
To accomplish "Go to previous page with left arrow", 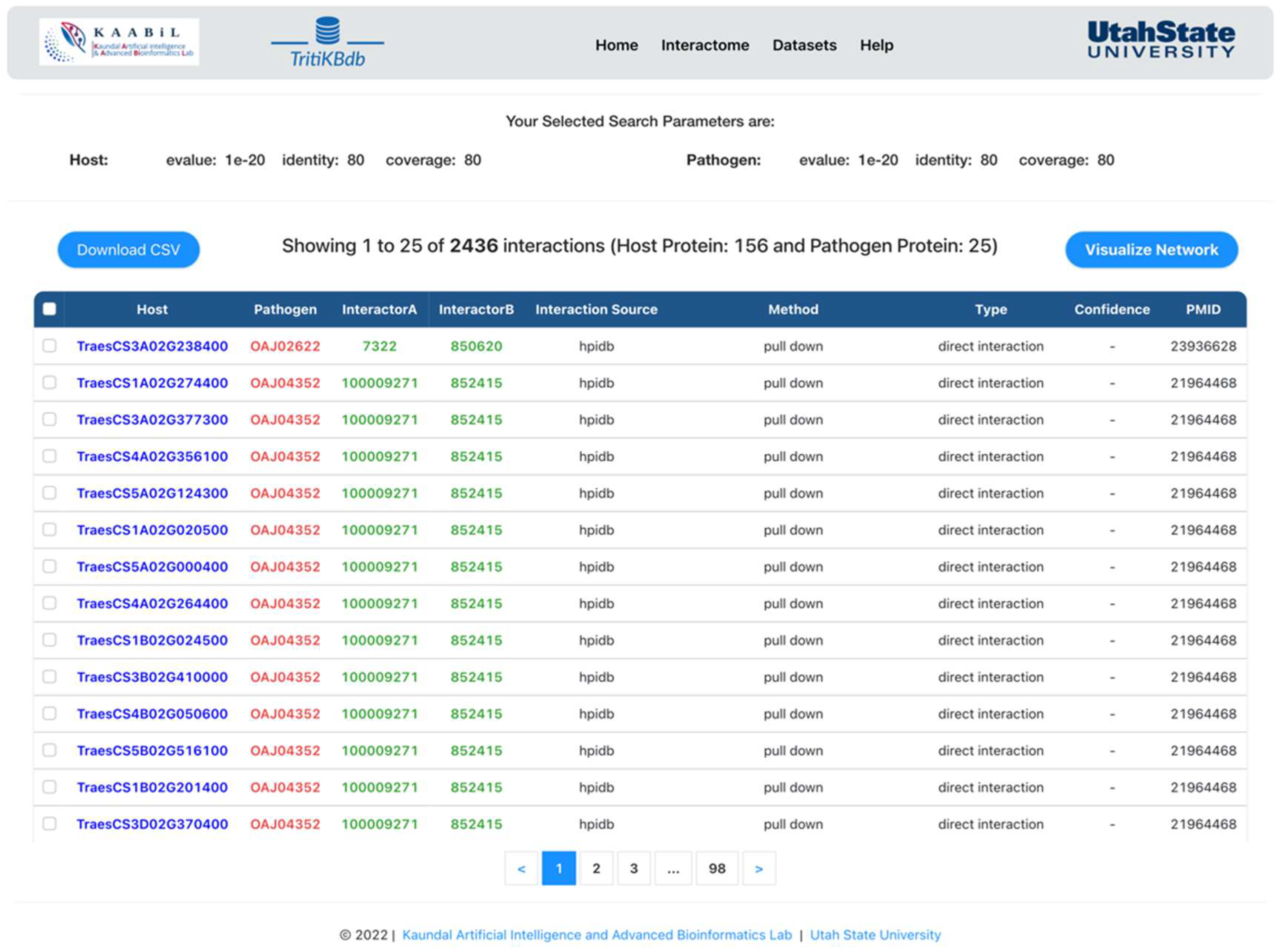I will tap(521, 868).
